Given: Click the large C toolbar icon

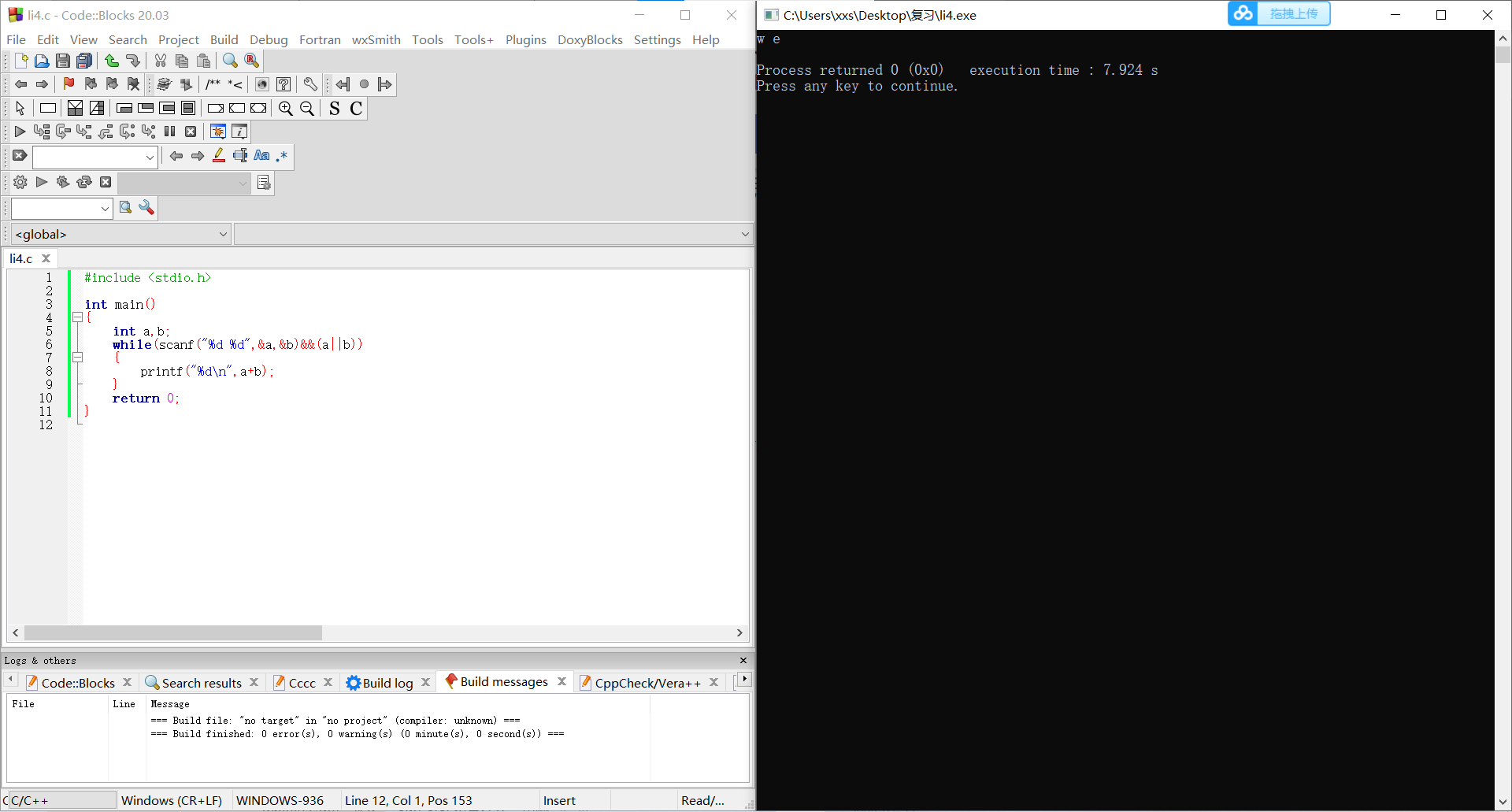Looking at the screenshot, I should [356, 108].
